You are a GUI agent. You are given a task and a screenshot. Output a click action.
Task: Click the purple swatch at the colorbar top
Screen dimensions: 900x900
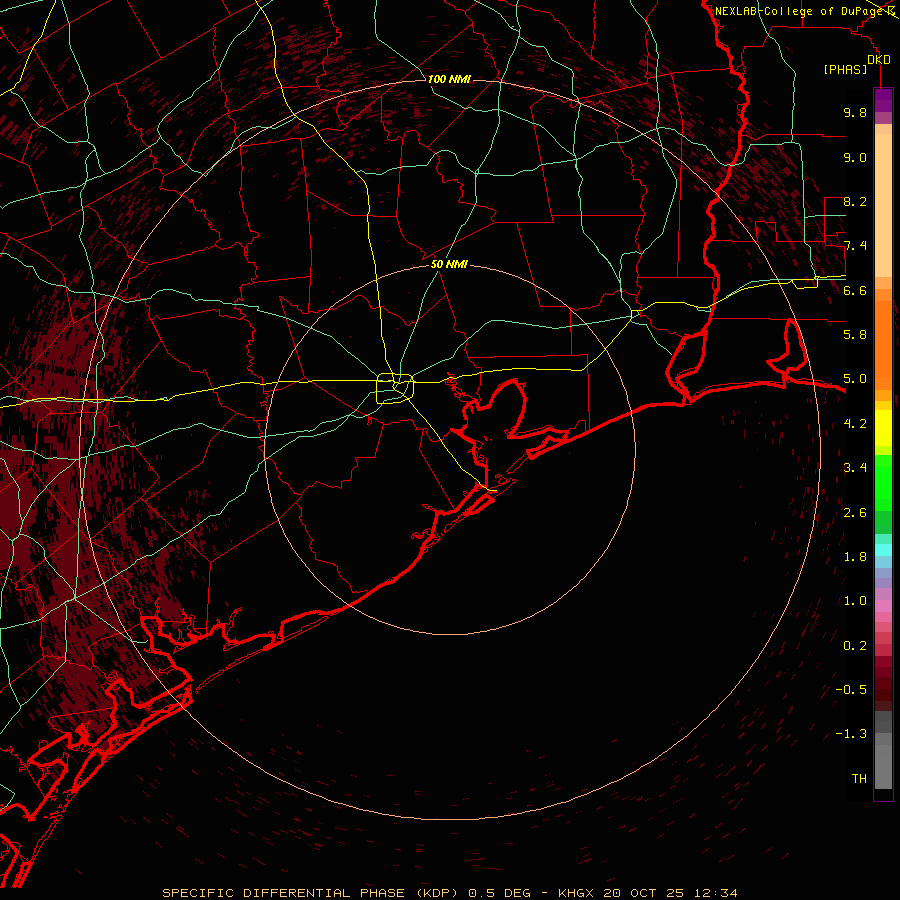coord(883,100)
